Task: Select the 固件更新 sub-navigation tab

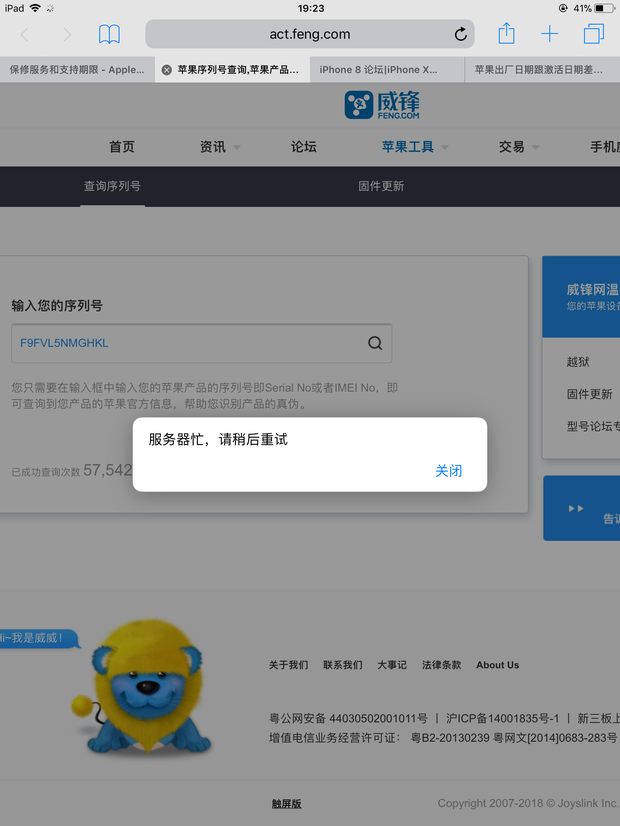Action: coord(381,186)
